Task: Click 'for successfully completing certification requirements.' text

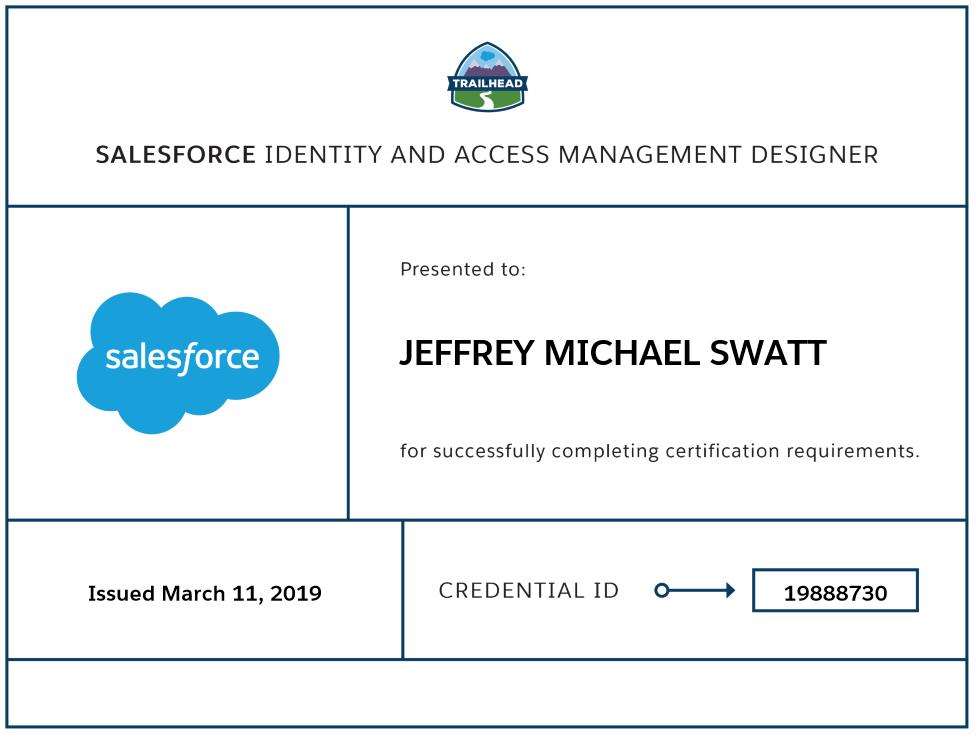Action: click(660, 451)
